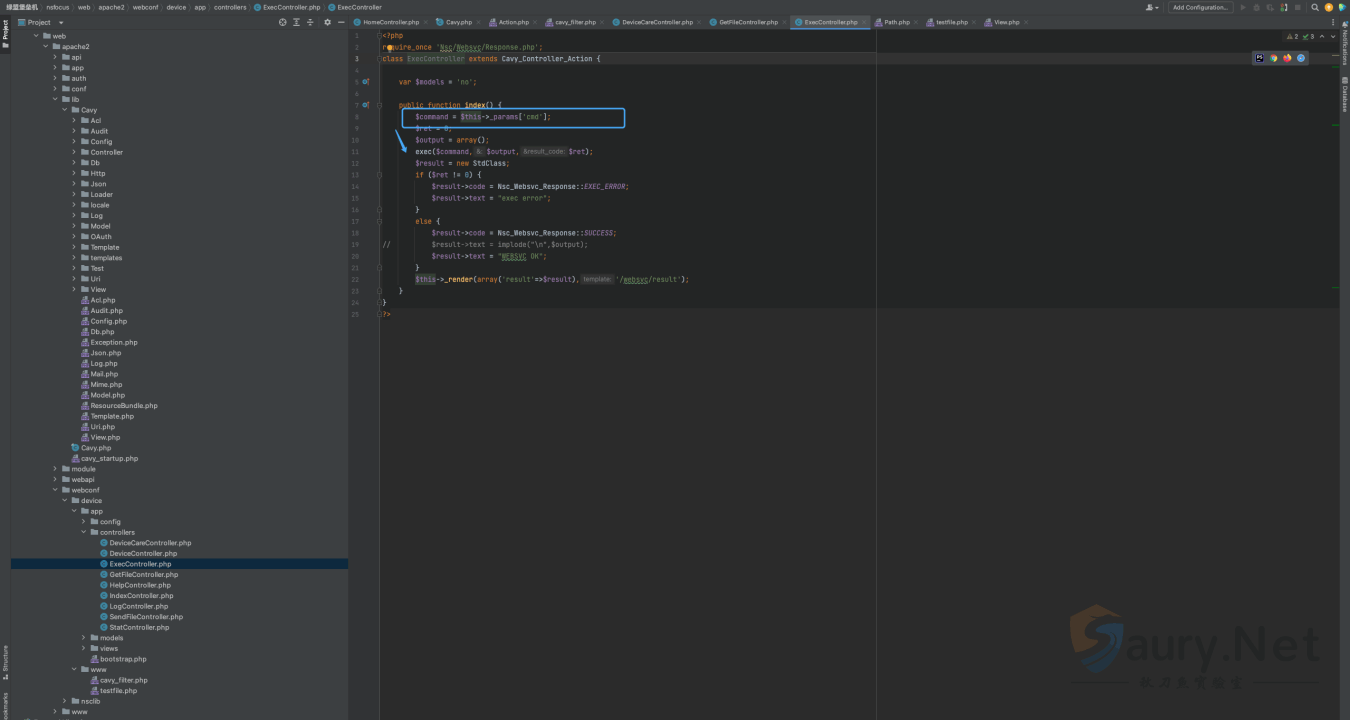Hide the Project tool window
1350x720 pixels.
340,22
